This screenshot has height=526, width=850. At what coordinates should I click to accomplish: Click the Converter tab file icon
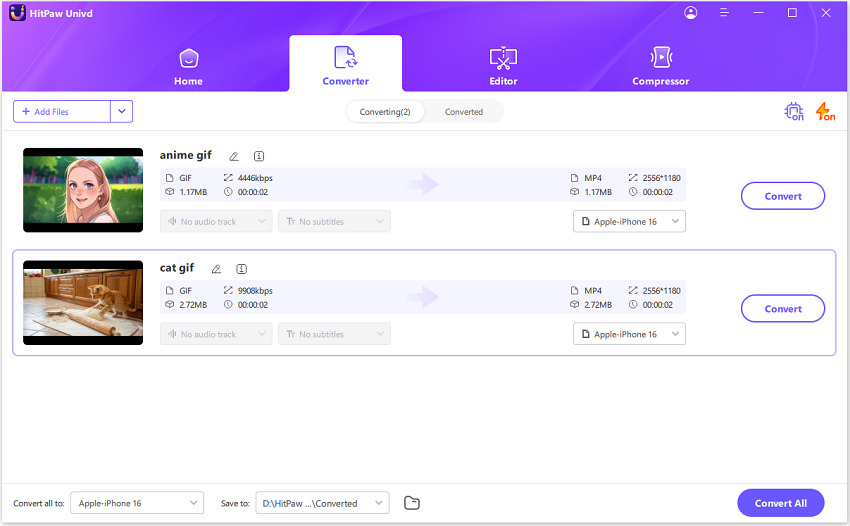345,57
